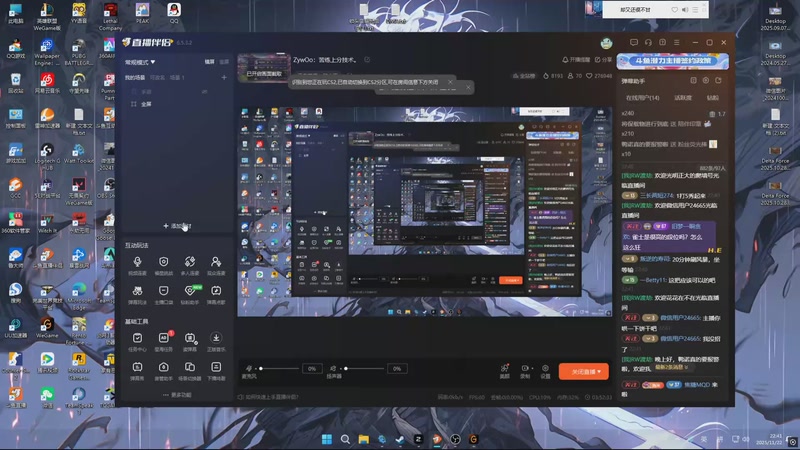Click the 弹幕助手 panel gear icon
Viewport: 800px width, 450px height.
click(x=706, y=81)
